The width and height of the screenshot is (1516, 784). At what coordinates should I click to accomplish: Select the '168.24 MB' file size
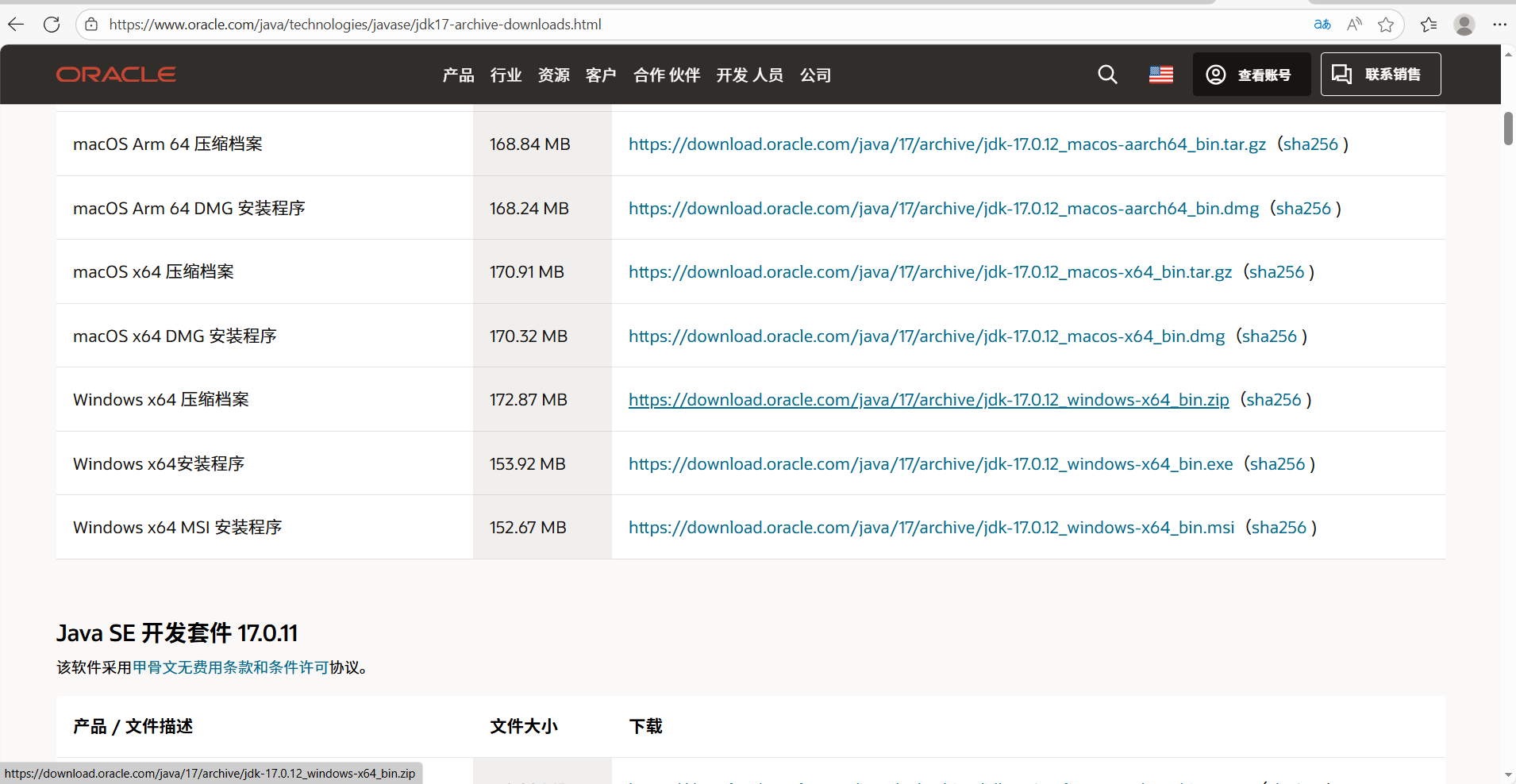(x=529, y=209)
